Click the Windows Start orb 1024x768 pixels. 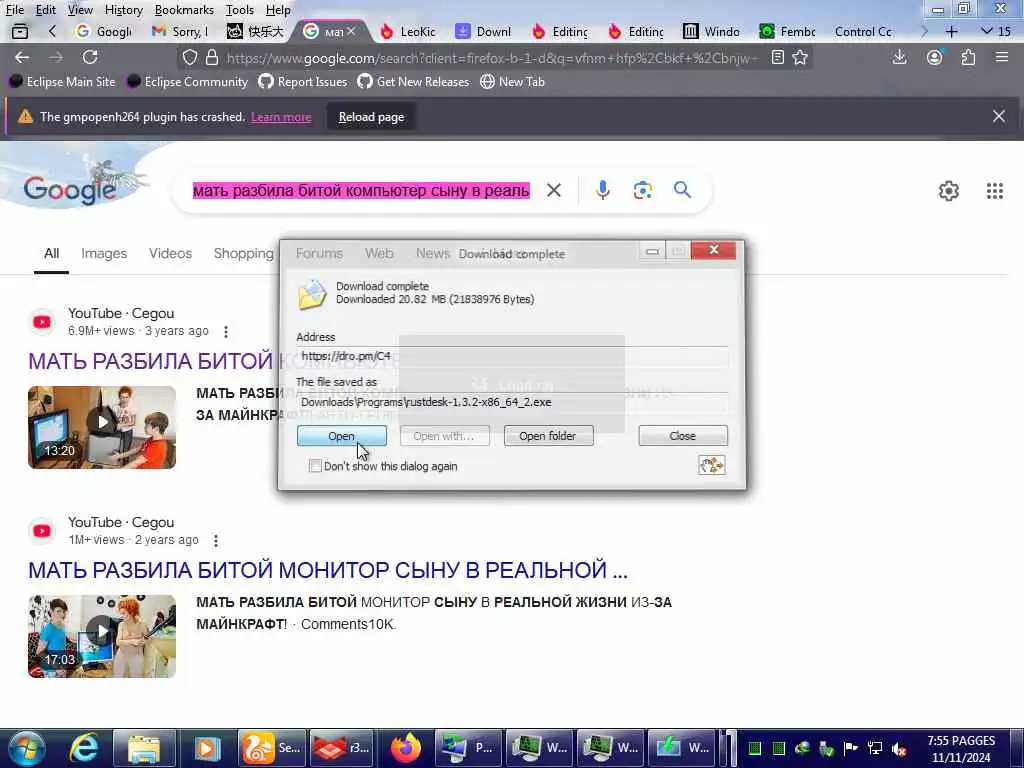(x=26, y=748)
